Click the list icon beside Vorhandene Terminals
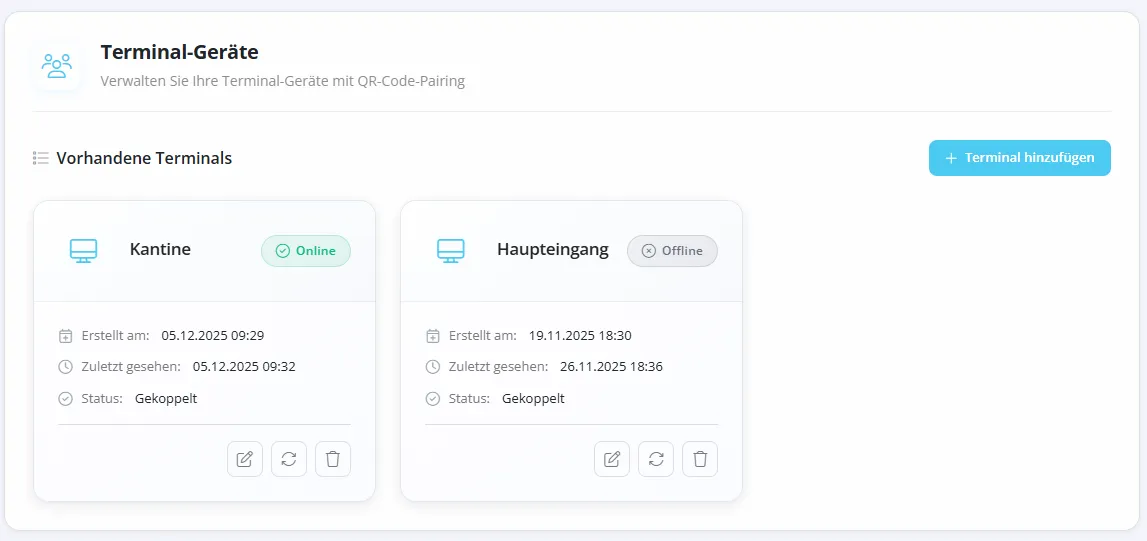Screen dimensions: 1147x541 [x=41, y=158]
